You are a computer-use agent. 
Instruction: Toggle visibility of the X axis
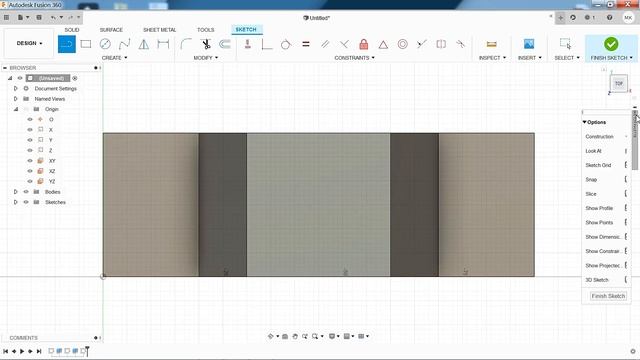(30, 130)
